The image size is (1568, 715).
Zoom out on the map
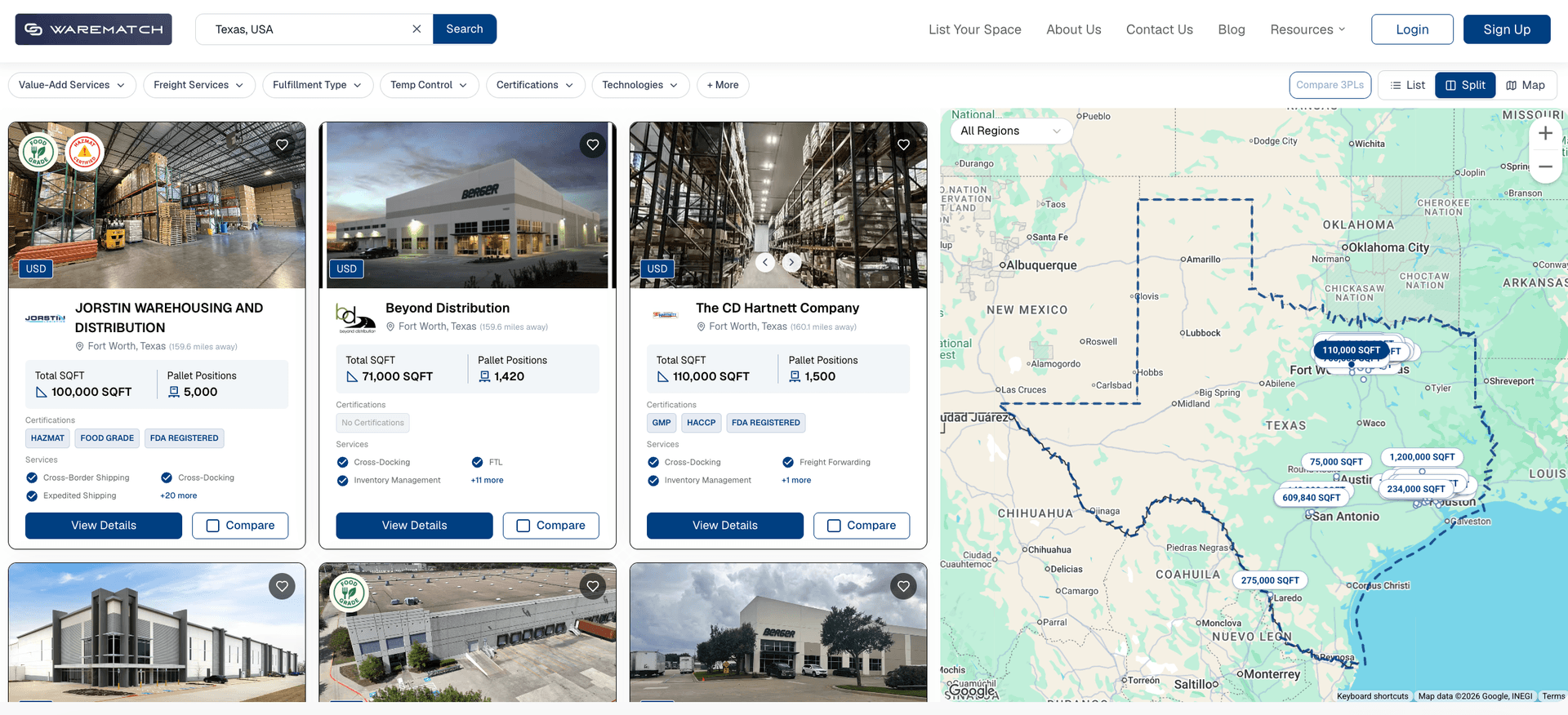pos(1545,167)
